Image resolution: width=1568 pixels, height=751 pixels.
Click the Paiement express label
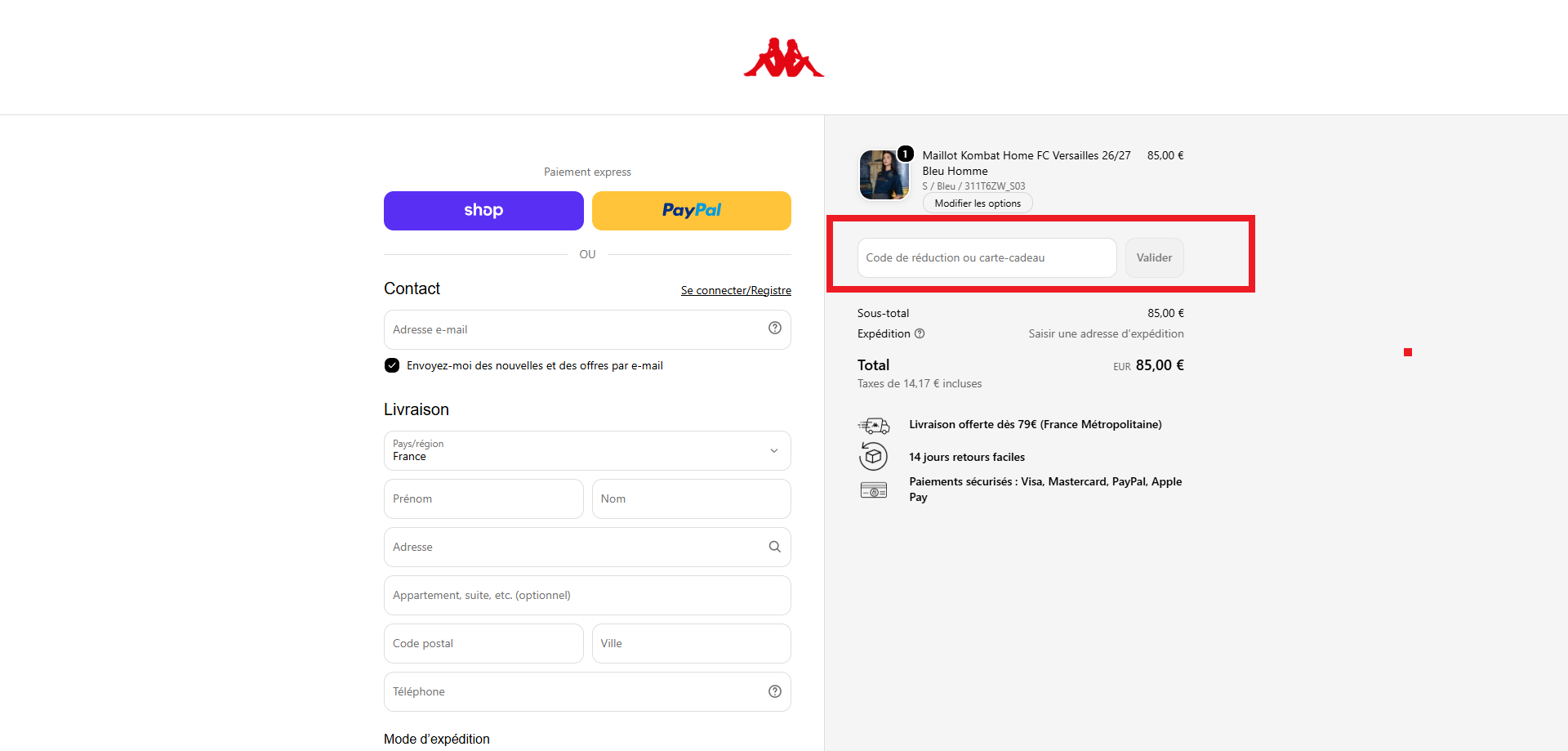(x=587, y=172)
